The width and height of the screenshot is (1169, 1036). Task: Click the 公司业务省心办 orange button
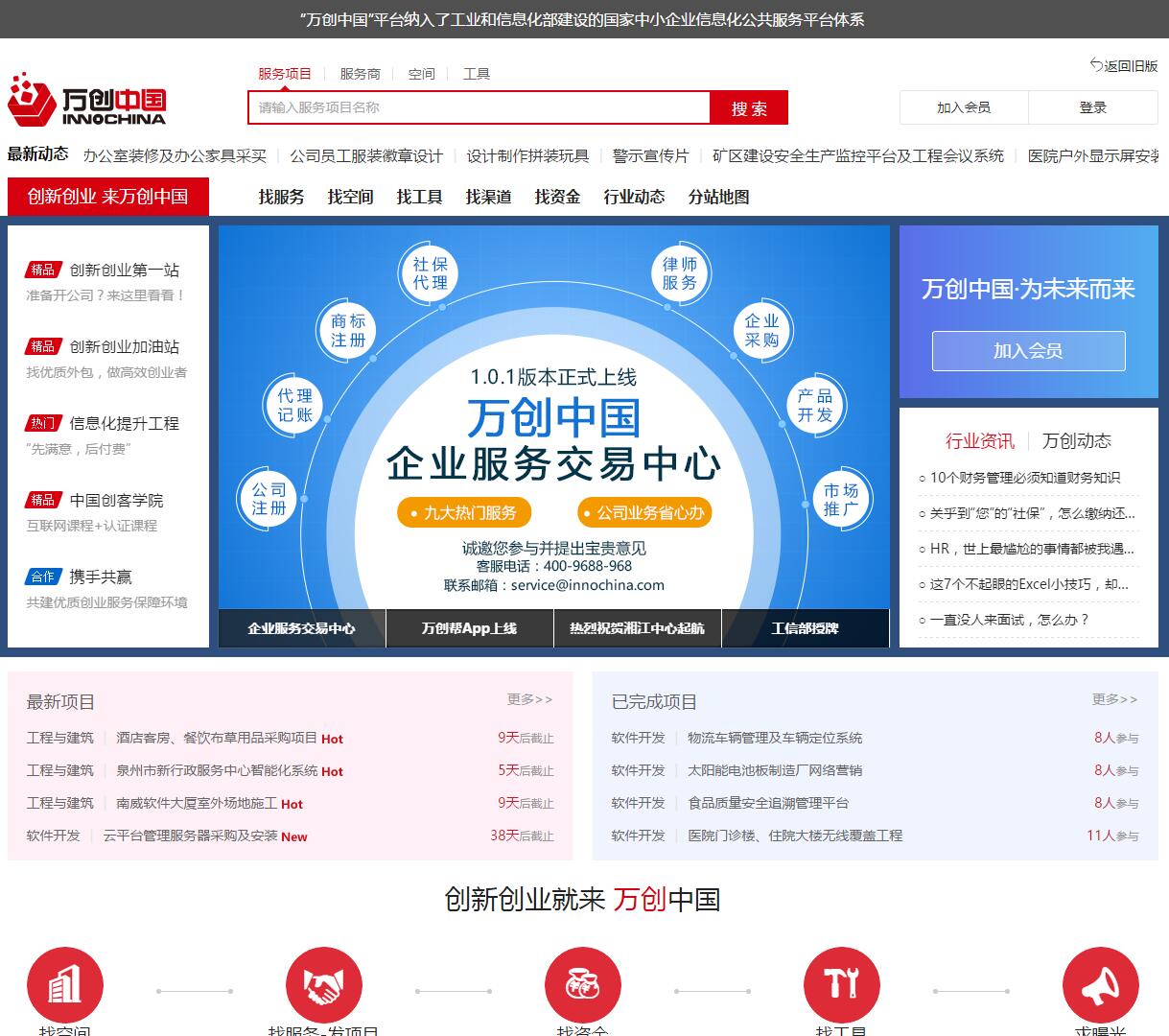(644, 513)
